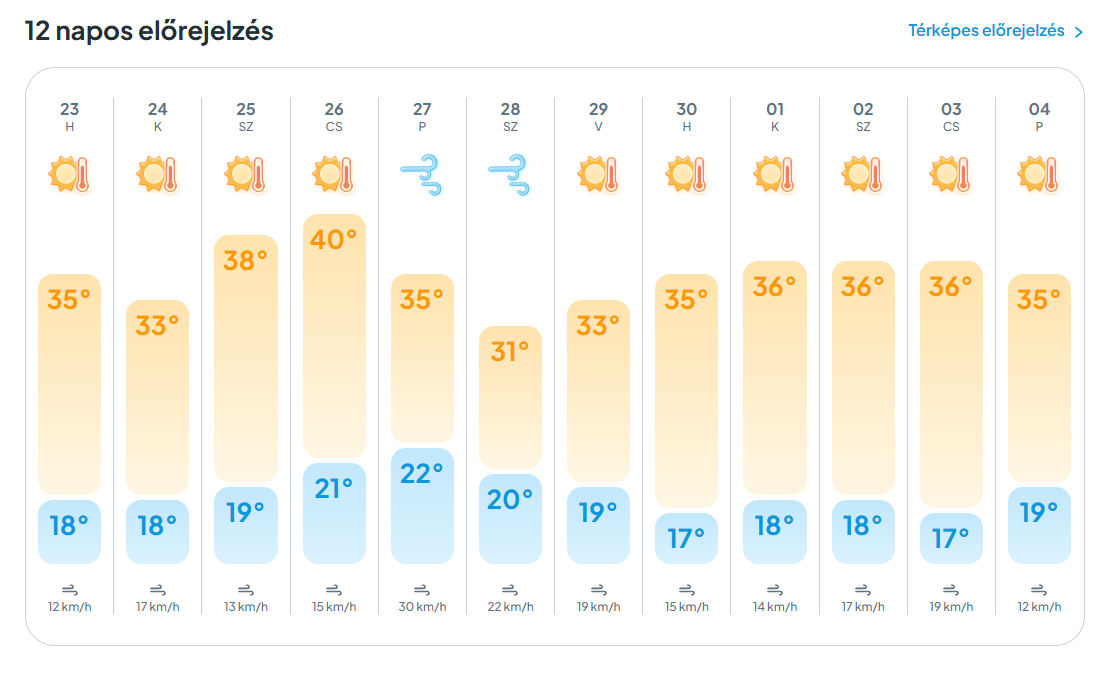Select the day 30 H column header
Screen dimensions: 1103x675
click(687, 117)
